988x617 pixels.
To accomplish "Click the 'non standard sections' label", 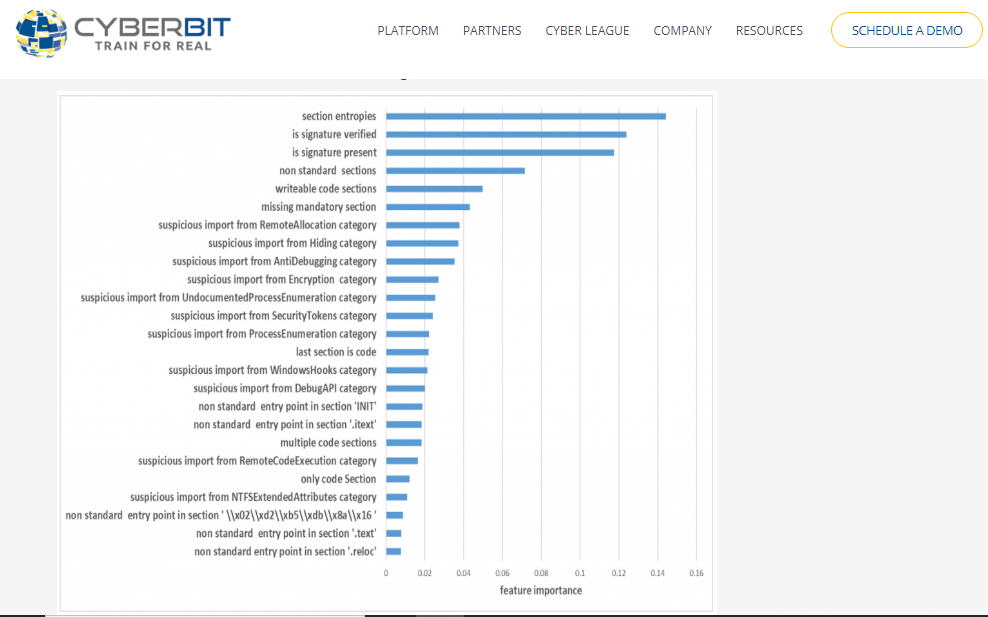I will pos(328,171).
